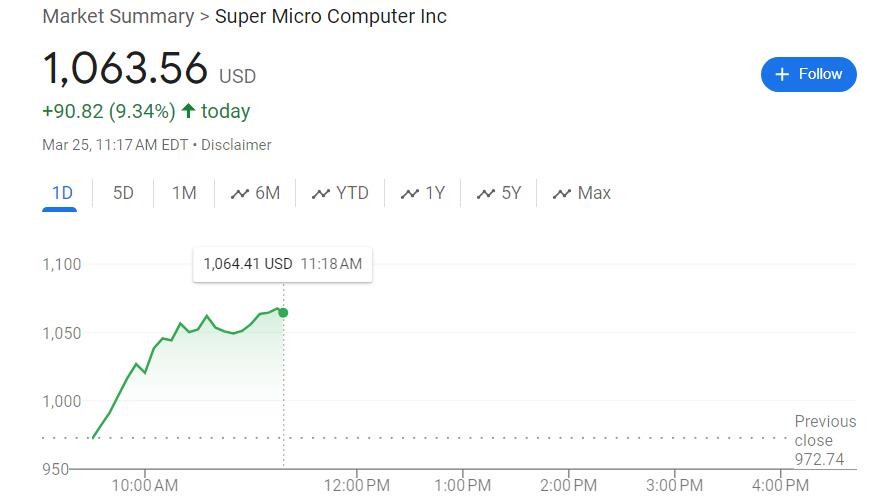
Task: Select the 1D time range tab
Action: tap(62, 193)
